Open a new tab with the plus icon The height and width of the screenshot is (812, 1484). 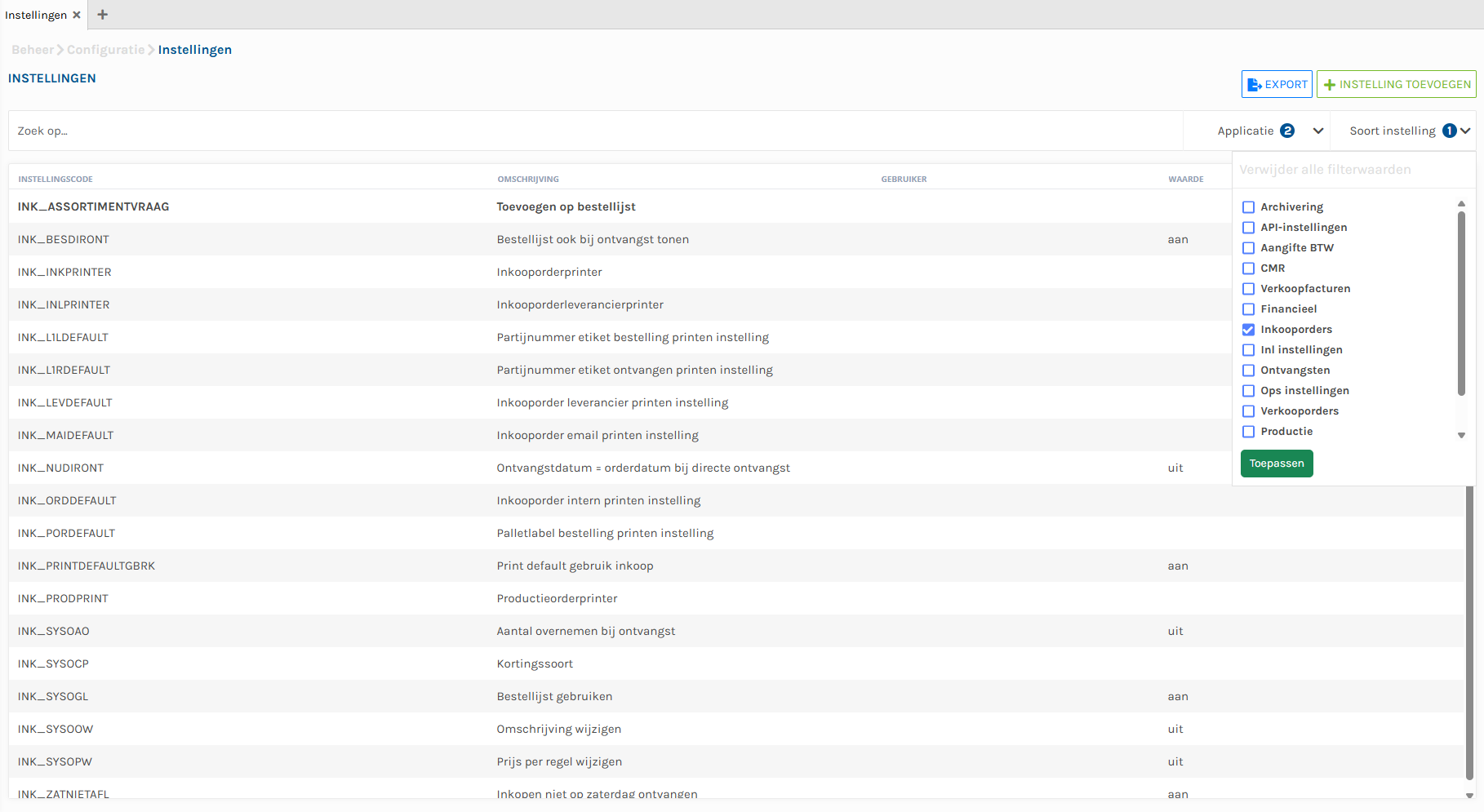[x=103, y=15]
